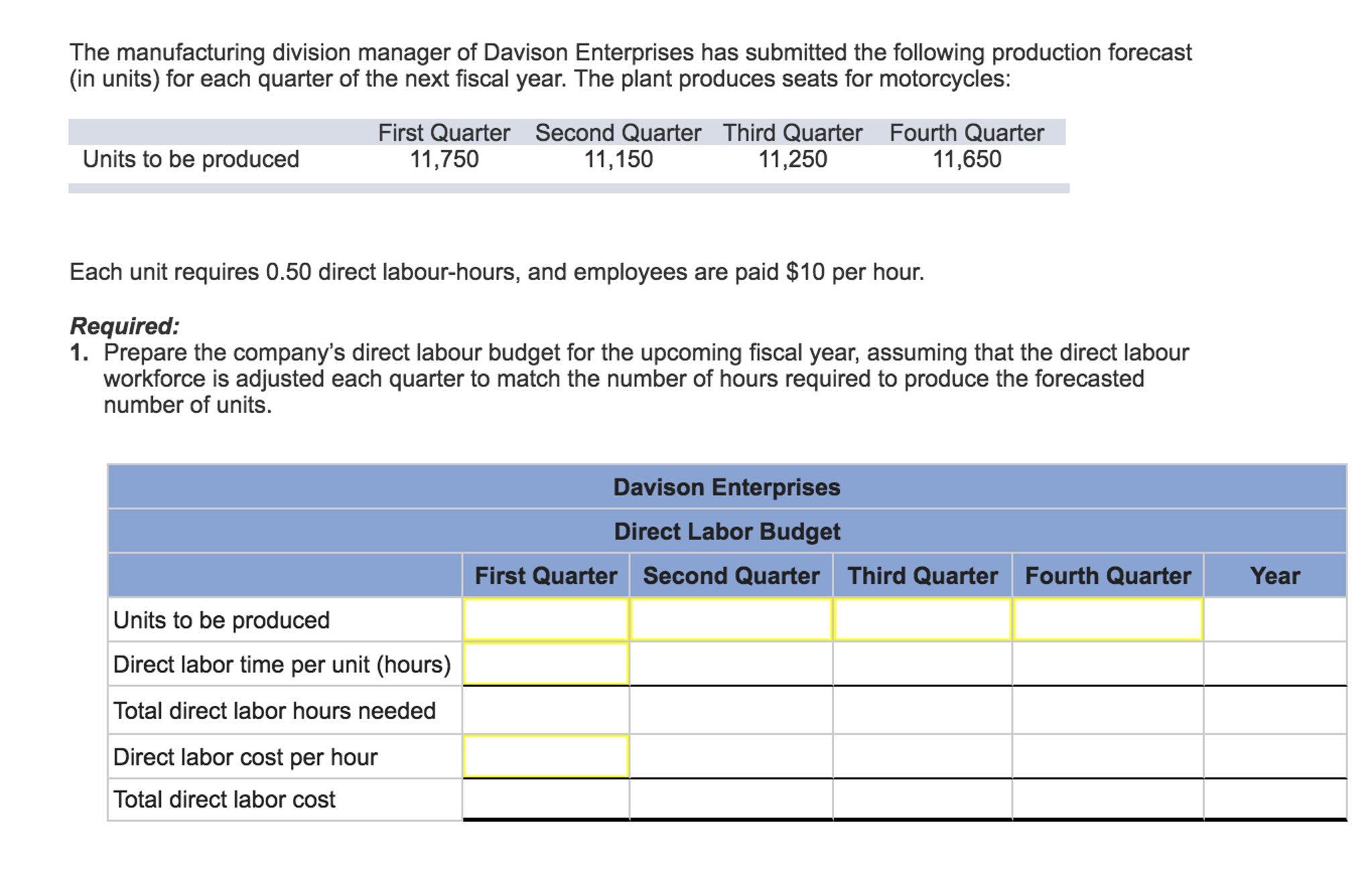Click the Units to be produced First Quarter input cell
This screenshot has height=872, width=1372.
(545, 620)
